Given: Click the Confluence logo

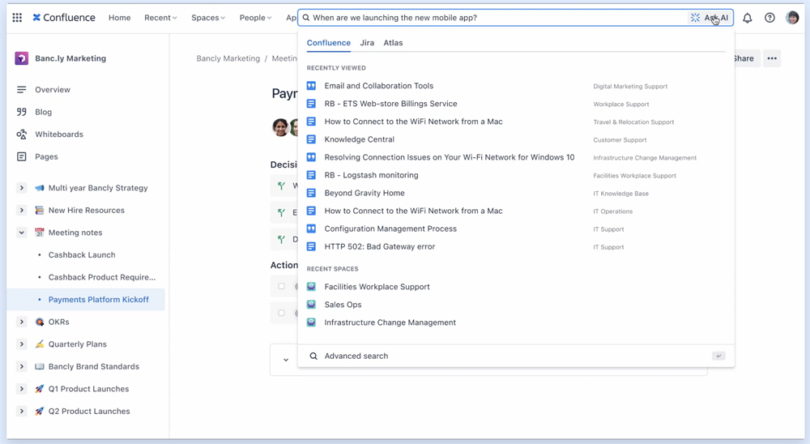Looking at the screenshot, I should [x=64, y=18].
